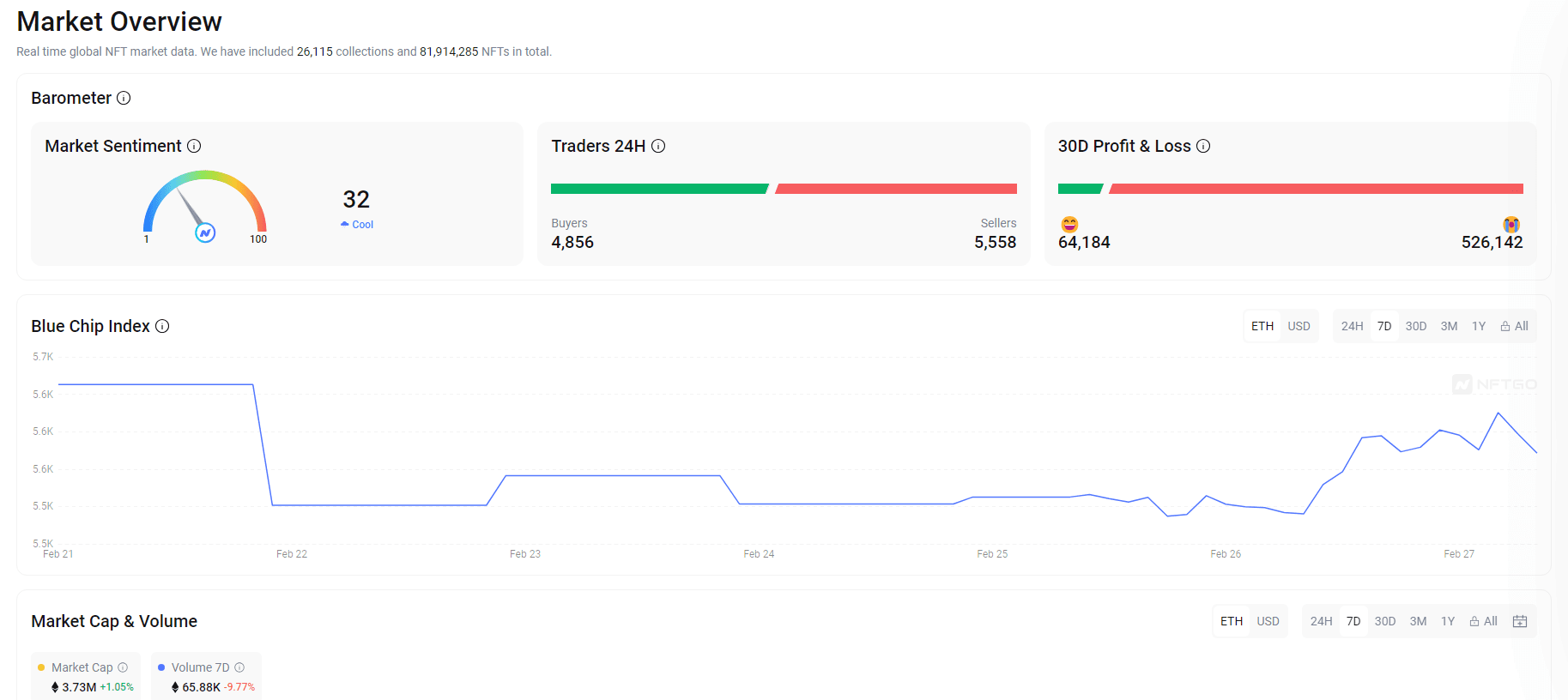This screenshot has height=700, width=1568.
Task: Select locked All range for Blue Chip Index
Action: click(1515, 326)
